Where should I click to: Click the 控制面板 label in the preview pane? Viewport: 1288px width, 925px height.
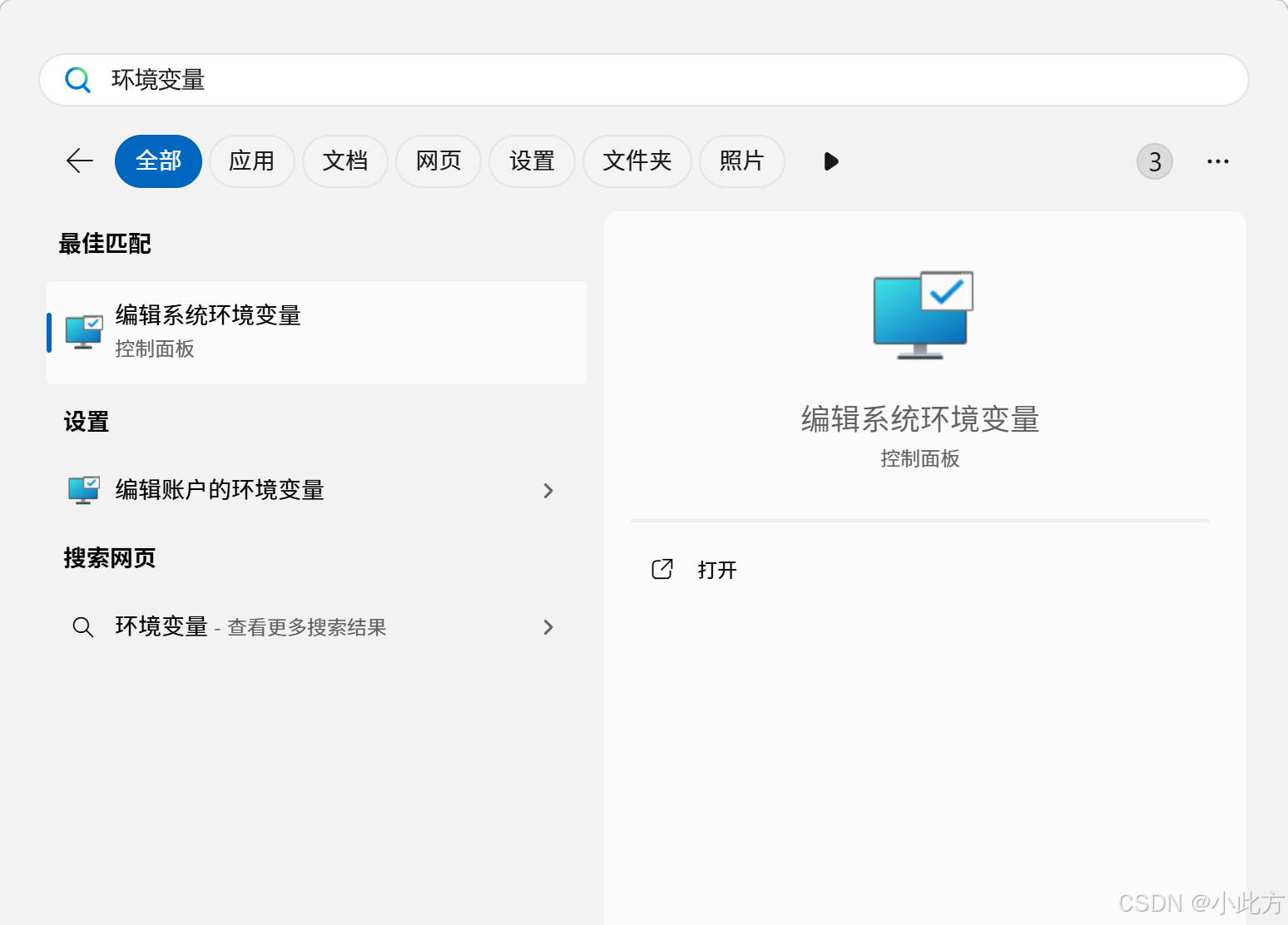pos(920,458)
